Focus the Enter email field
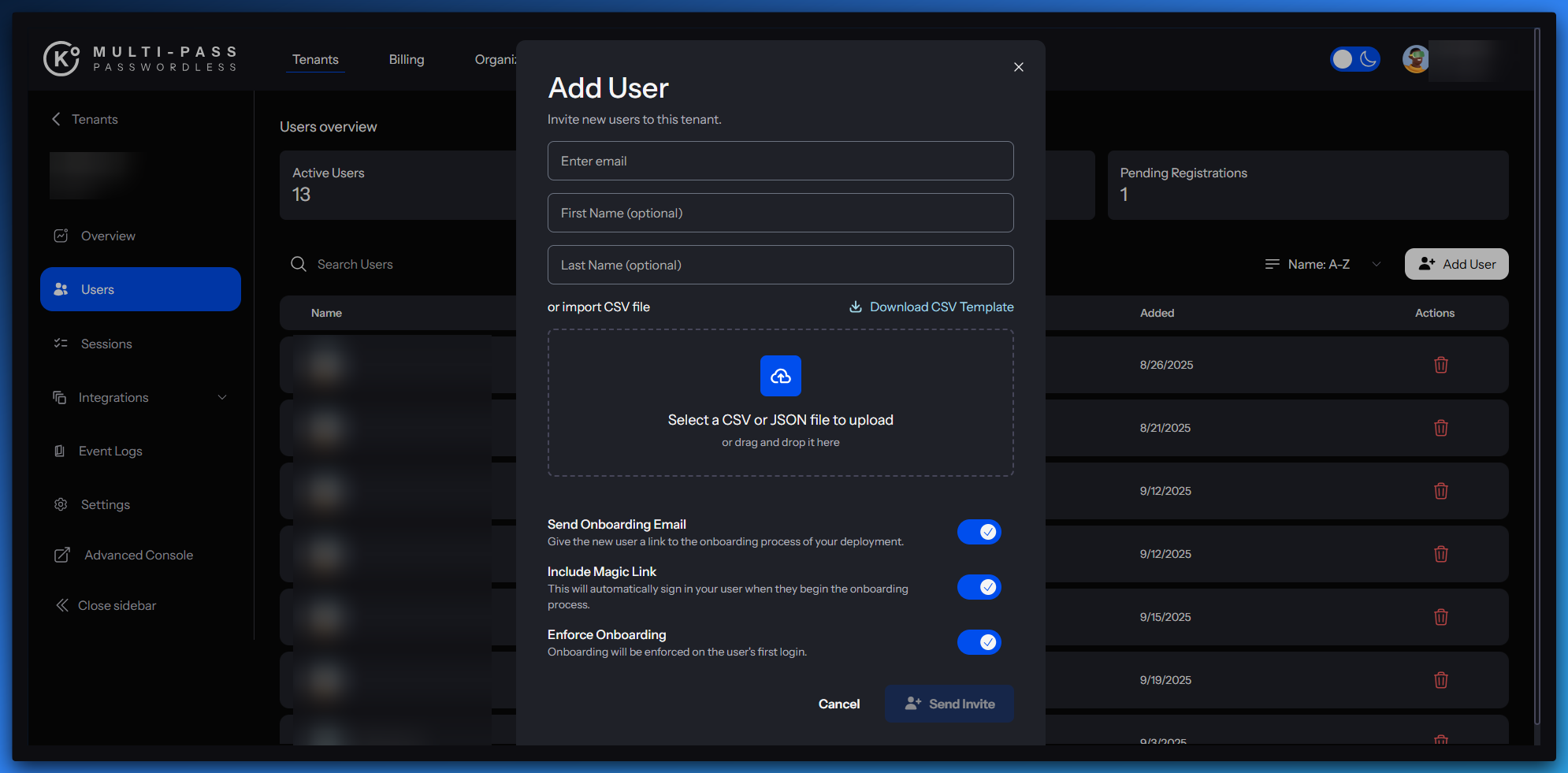Viewport: 1568px width, 773px height. (x=780, y=161)
